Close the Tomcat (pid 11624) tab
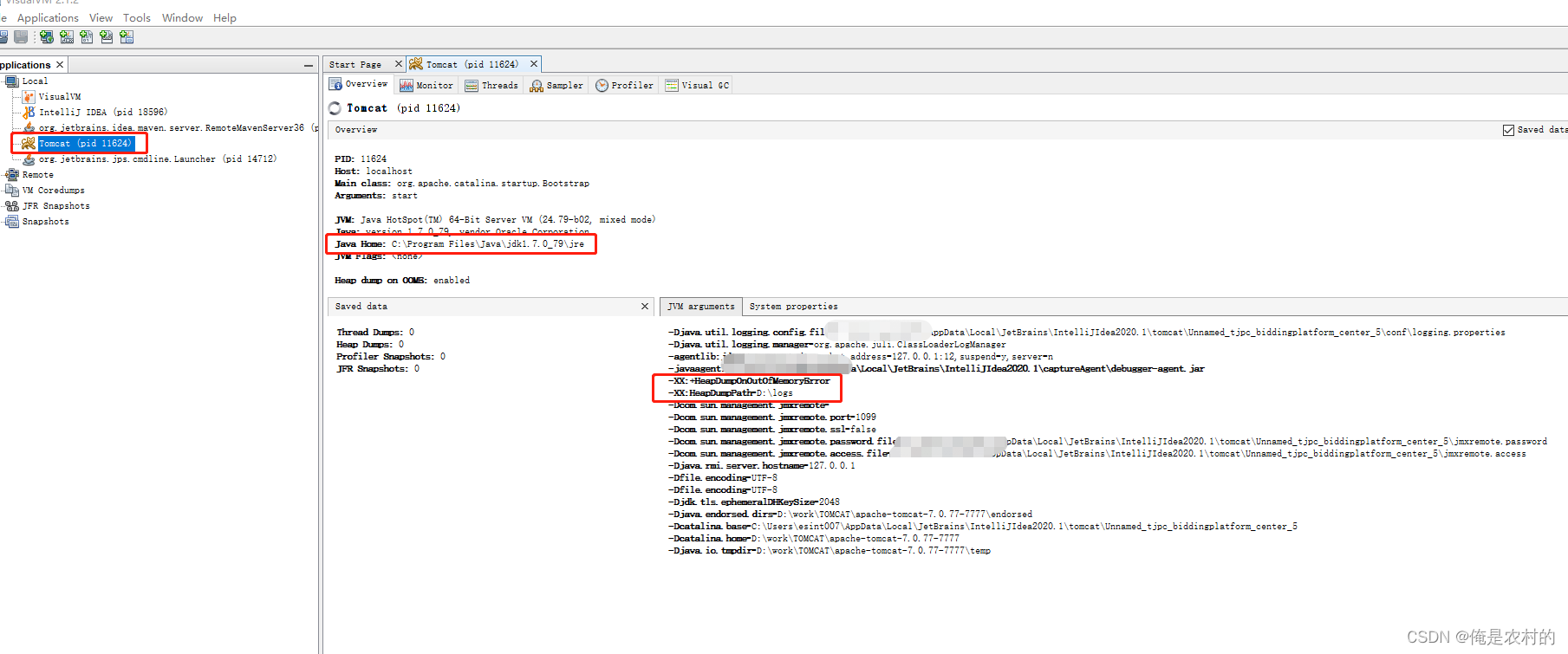1568x654 pixels. 534,64
